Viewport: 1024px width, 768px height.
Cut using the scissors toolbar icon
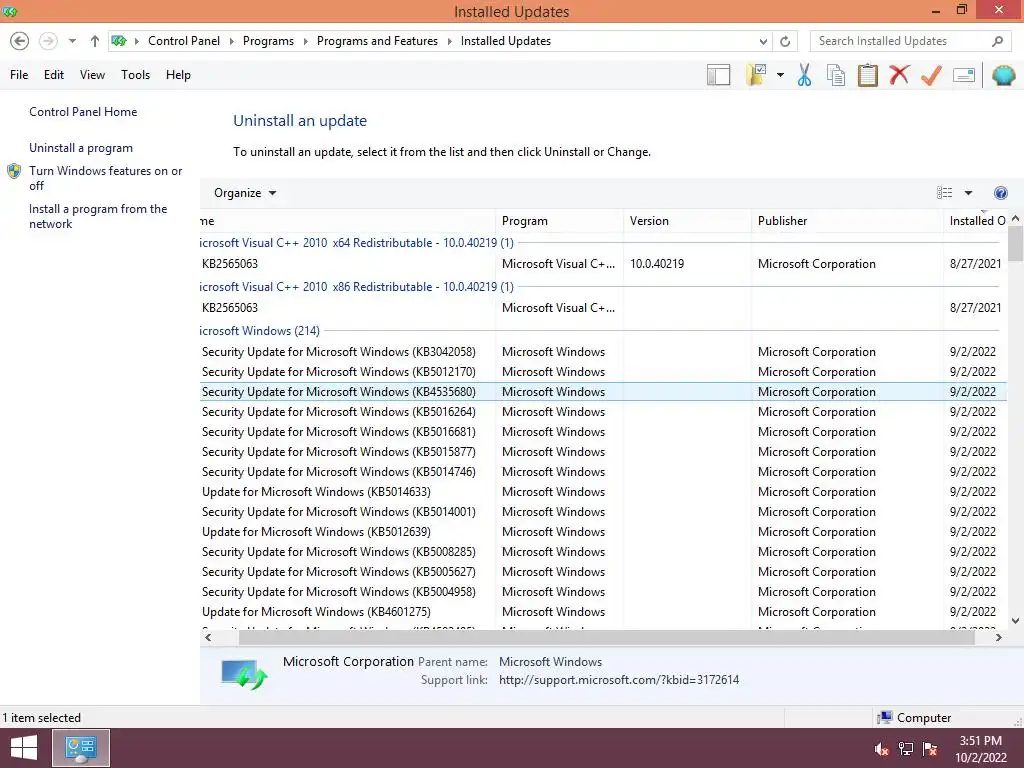point(804,75)
